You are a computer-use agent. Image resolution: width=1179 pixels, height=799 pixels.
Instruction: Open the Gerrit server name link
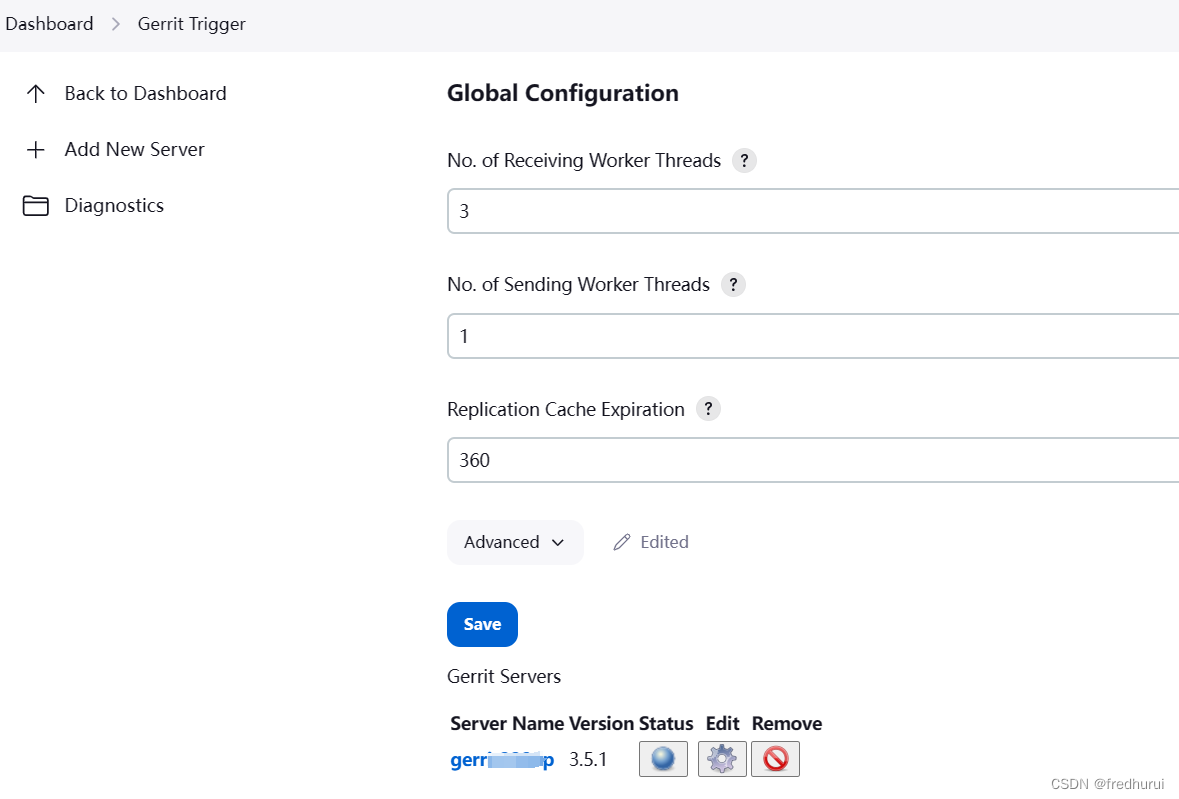click(502, 760)
